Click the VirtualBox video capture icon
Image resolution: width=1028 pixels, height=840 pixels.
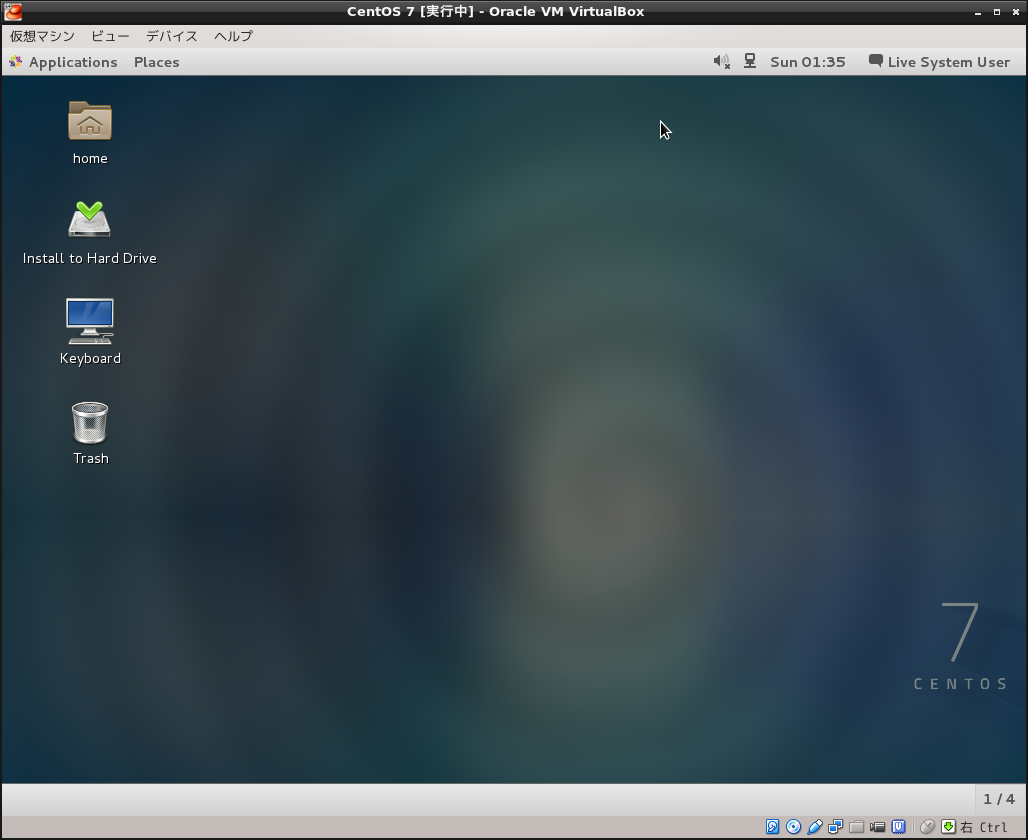pos(877,827)
